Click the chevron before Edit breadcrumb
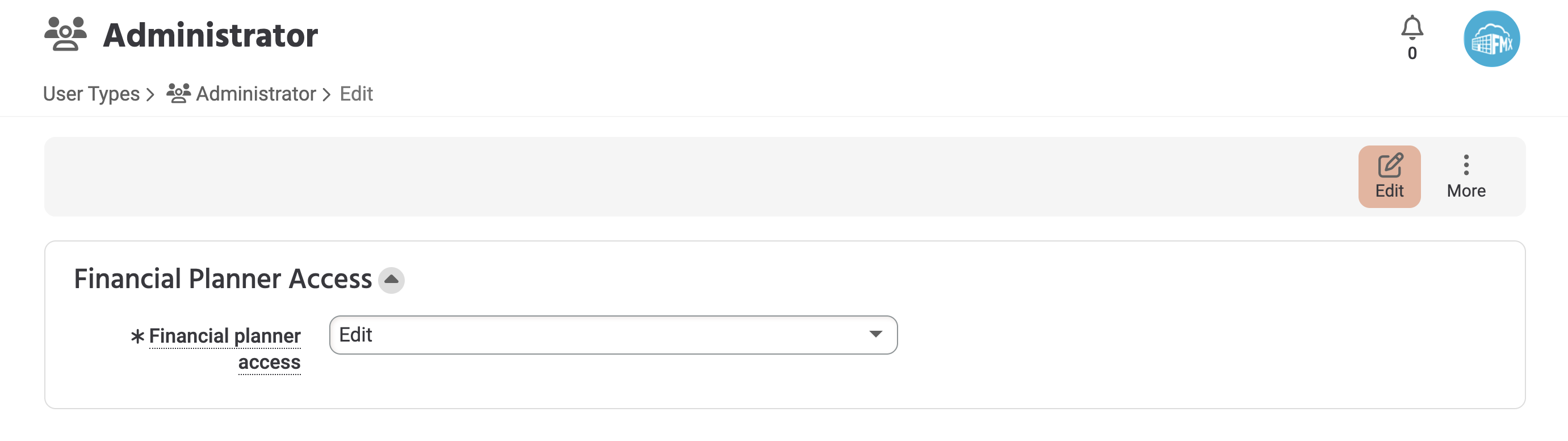 point(326,94)
